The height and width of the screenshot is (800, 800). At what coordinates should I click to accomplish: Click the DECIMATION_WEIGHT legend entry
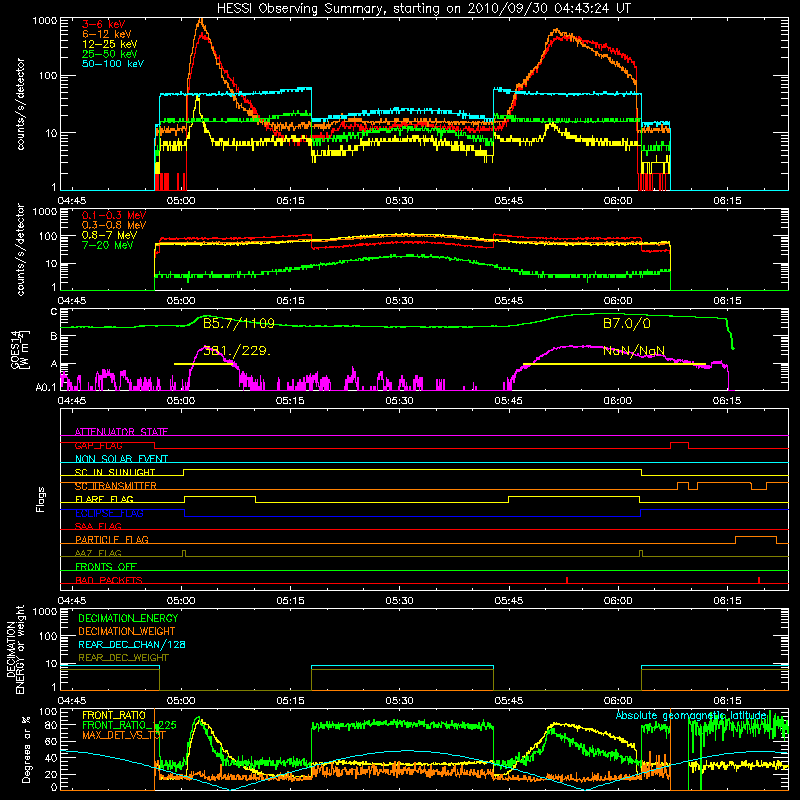127,631
